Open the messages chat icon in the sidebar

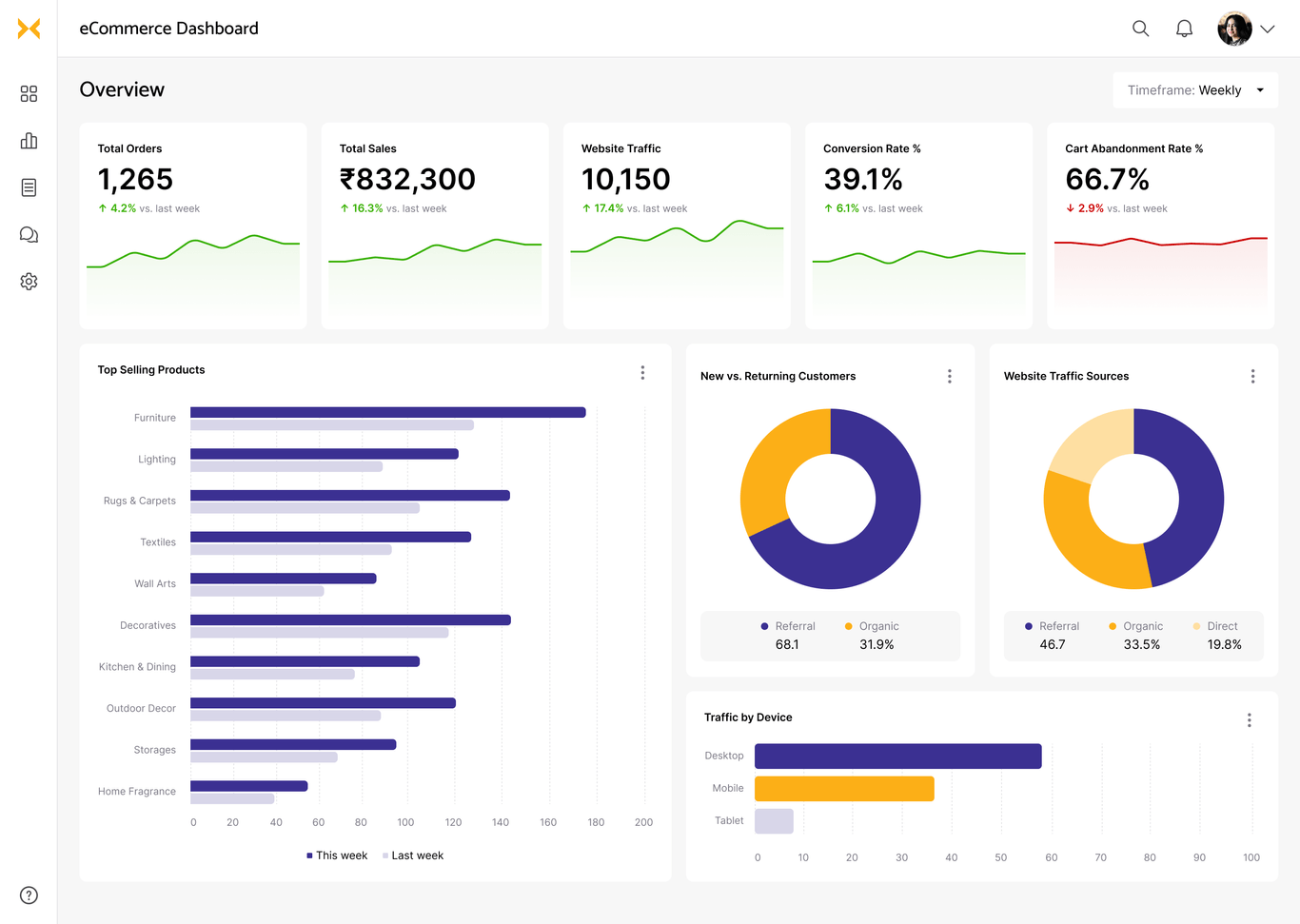(x=29, y=234)
